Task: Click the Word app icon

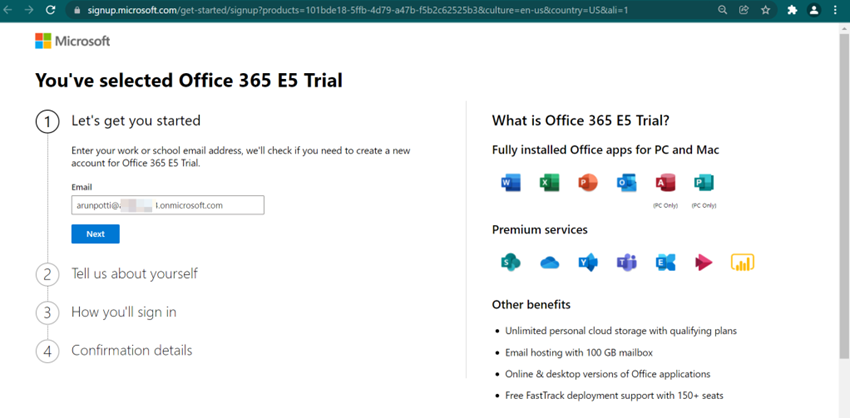Action: point(511,183)
